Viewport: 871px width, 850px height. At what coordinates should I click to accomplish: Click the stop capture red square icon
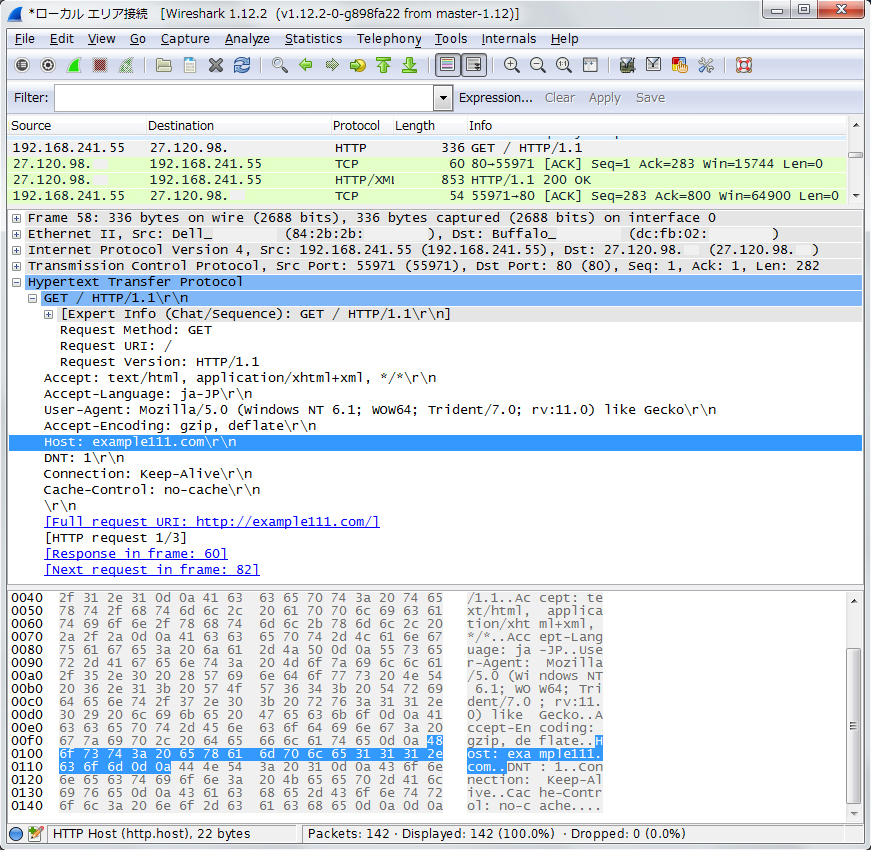click(x=100, y=65)
